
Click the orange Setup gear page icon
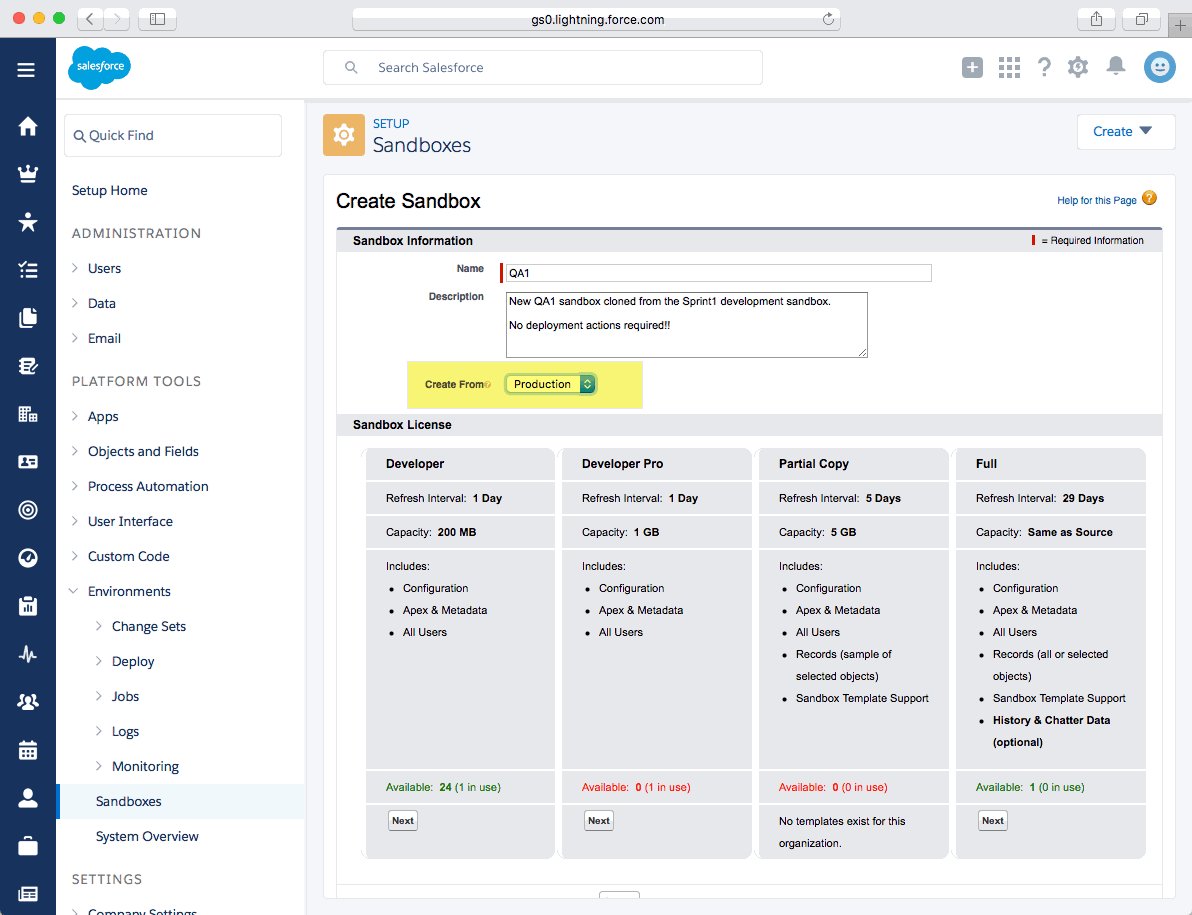point(344,135)
